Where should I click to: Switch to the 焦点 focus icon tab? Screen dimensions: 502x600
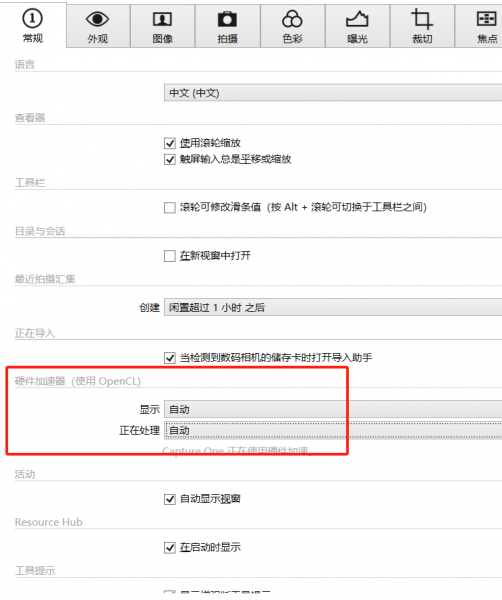point(487,19)
